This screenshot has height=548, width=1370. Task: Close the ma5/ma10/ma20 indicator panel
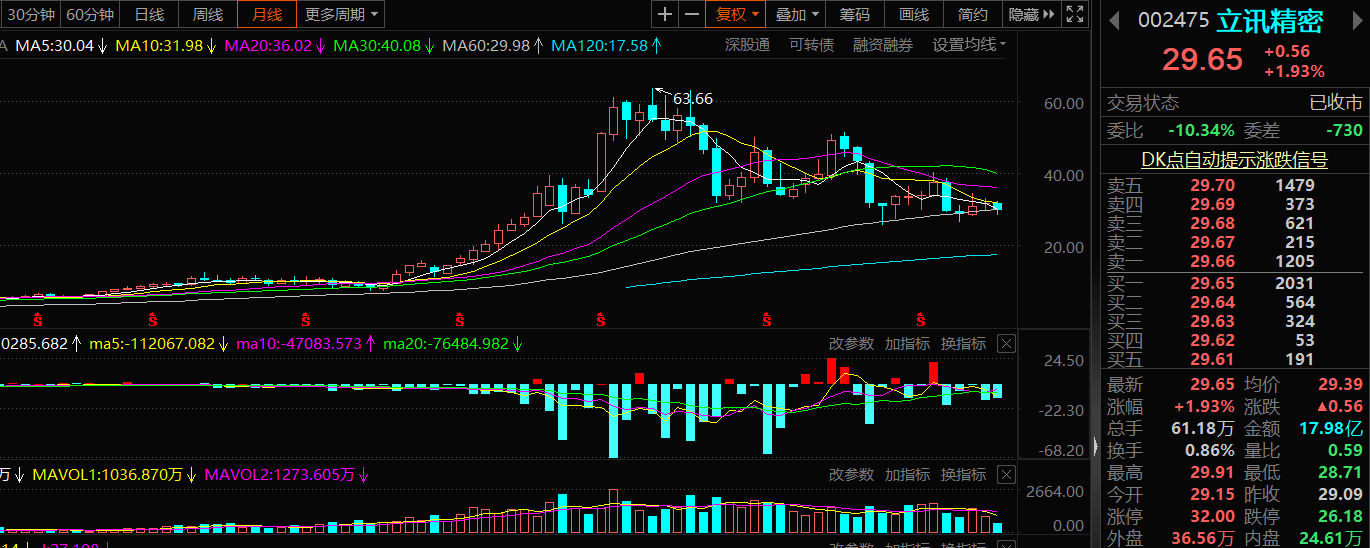[1006, 344]
